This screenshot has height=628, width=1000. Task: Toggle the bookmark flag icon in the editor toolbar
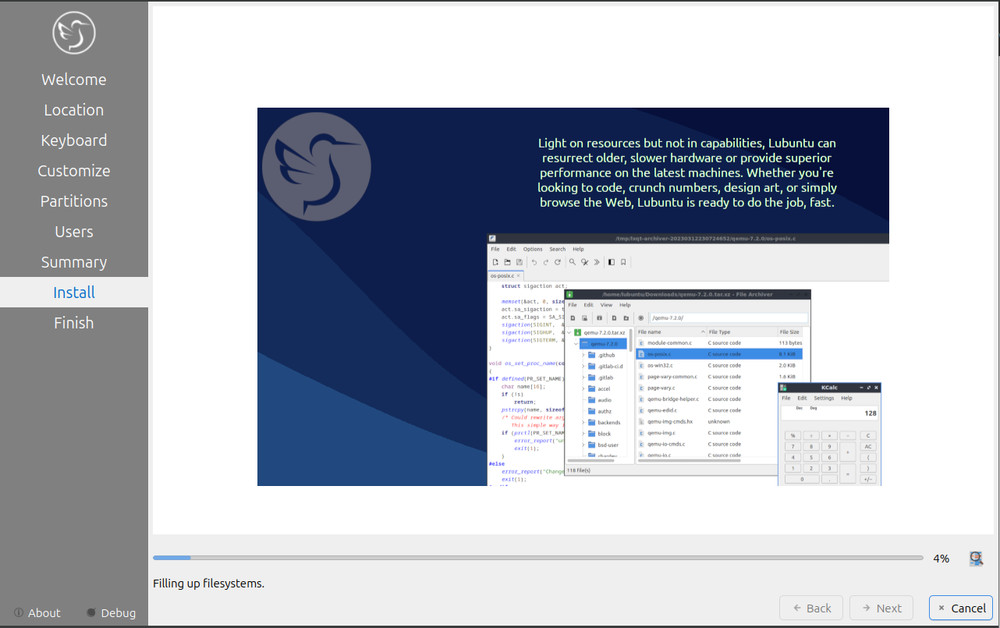tap(623, 262)
